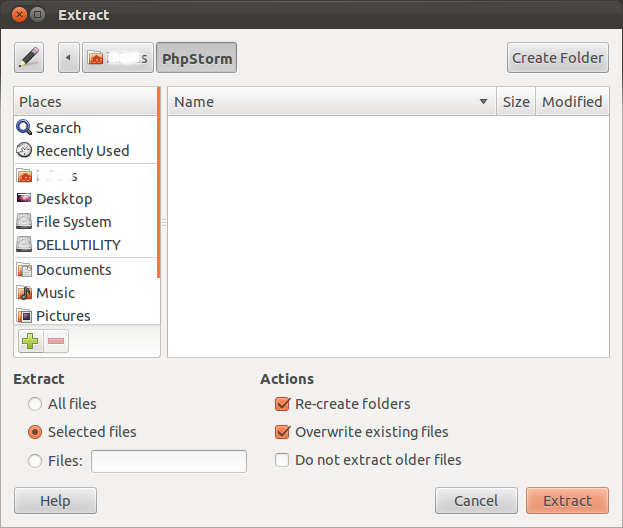Open Search in Places
623x528 pixels.
coord(86,128)
